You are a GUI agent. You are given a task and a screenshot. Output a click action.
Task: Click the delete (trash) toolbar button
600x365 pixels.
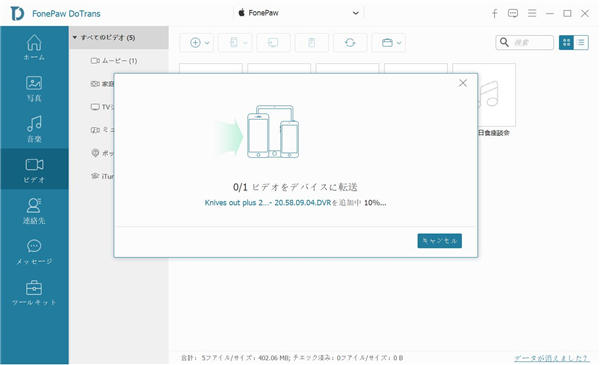point(311,42)
